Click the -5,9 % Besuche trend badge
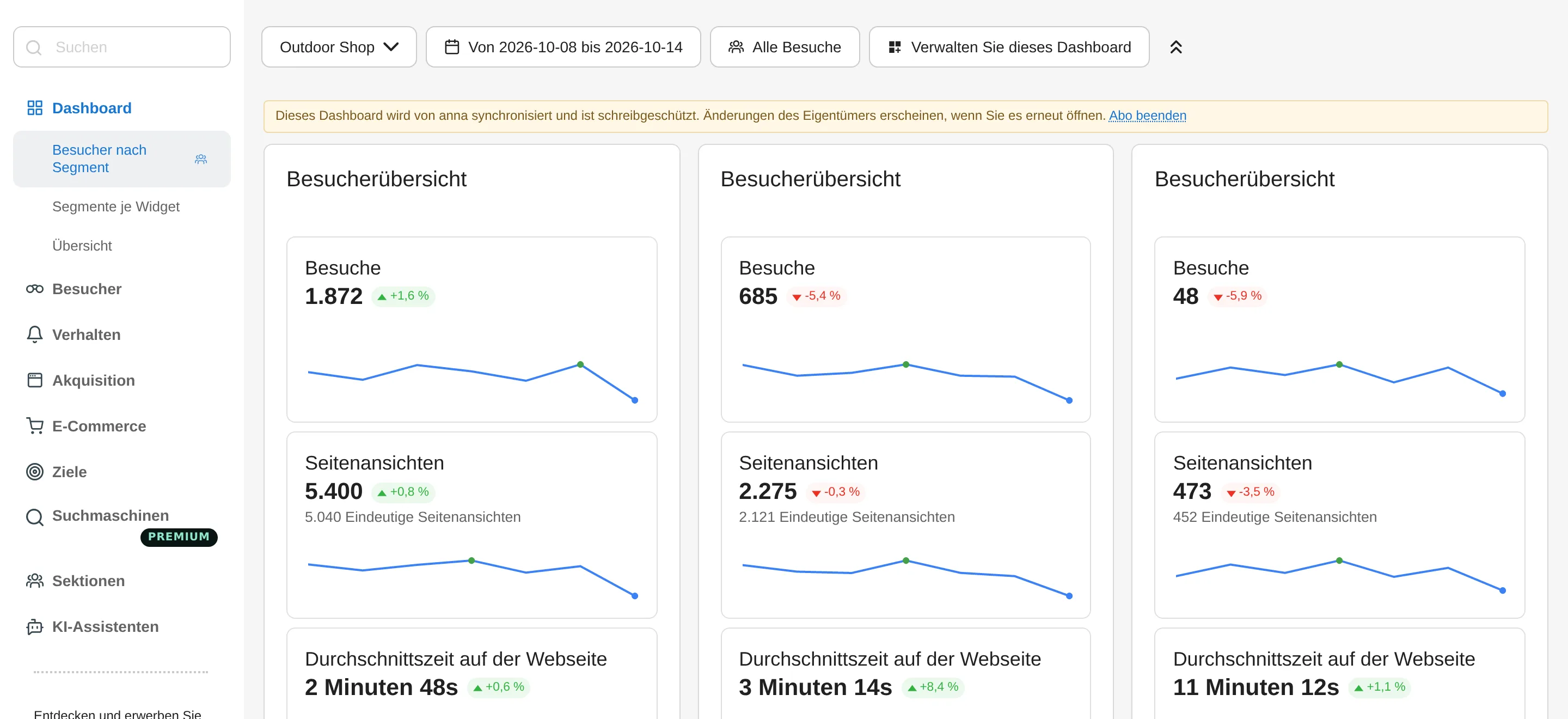Image resolution: width=1568 pixels, height=719 pixels. pyautogui.click(x=1237, y=296)
